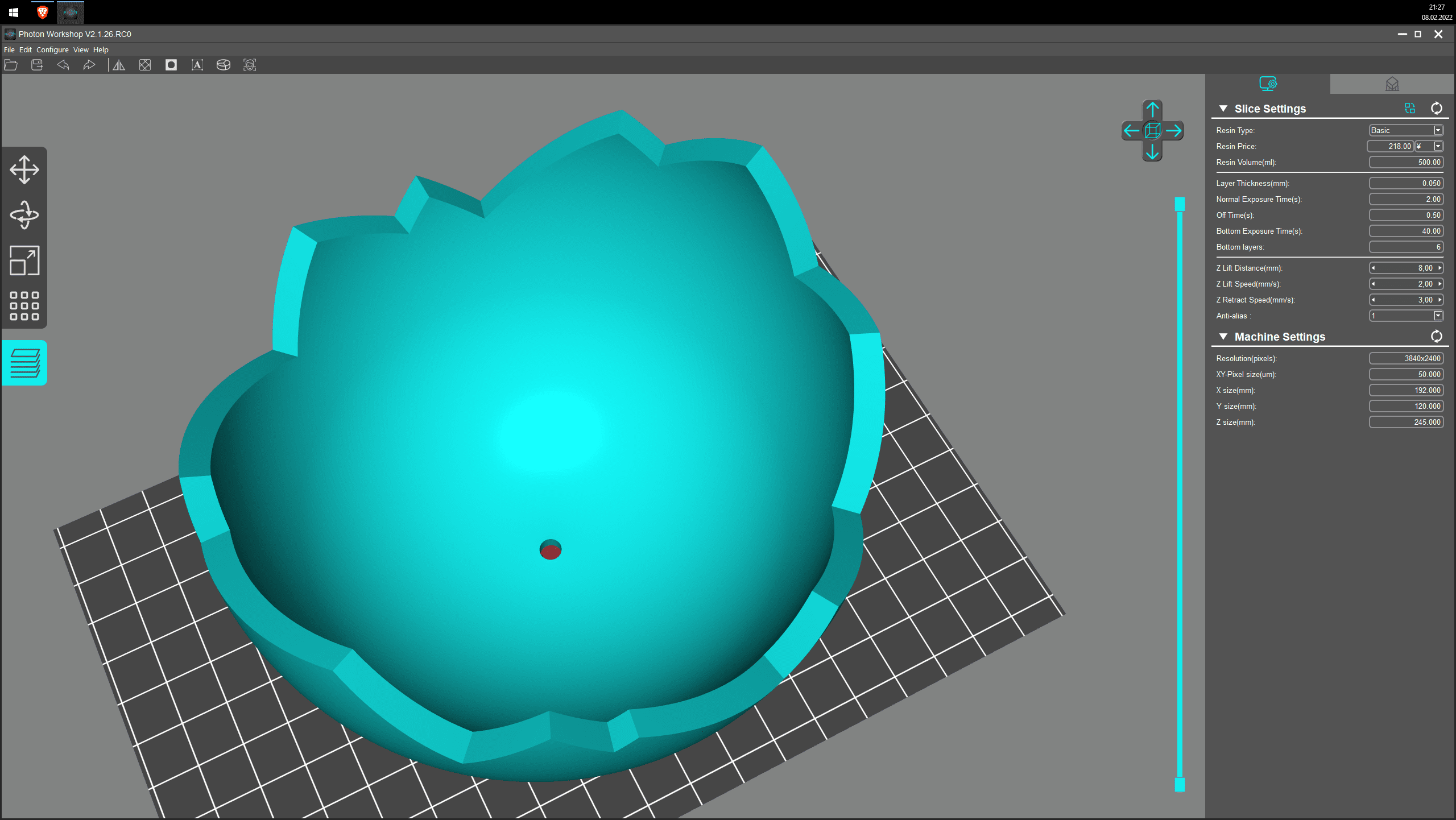Select the Scale tool in left sidebar
Image resolution: width=1456 pixels, height=820 pixels.
(24, 260)
